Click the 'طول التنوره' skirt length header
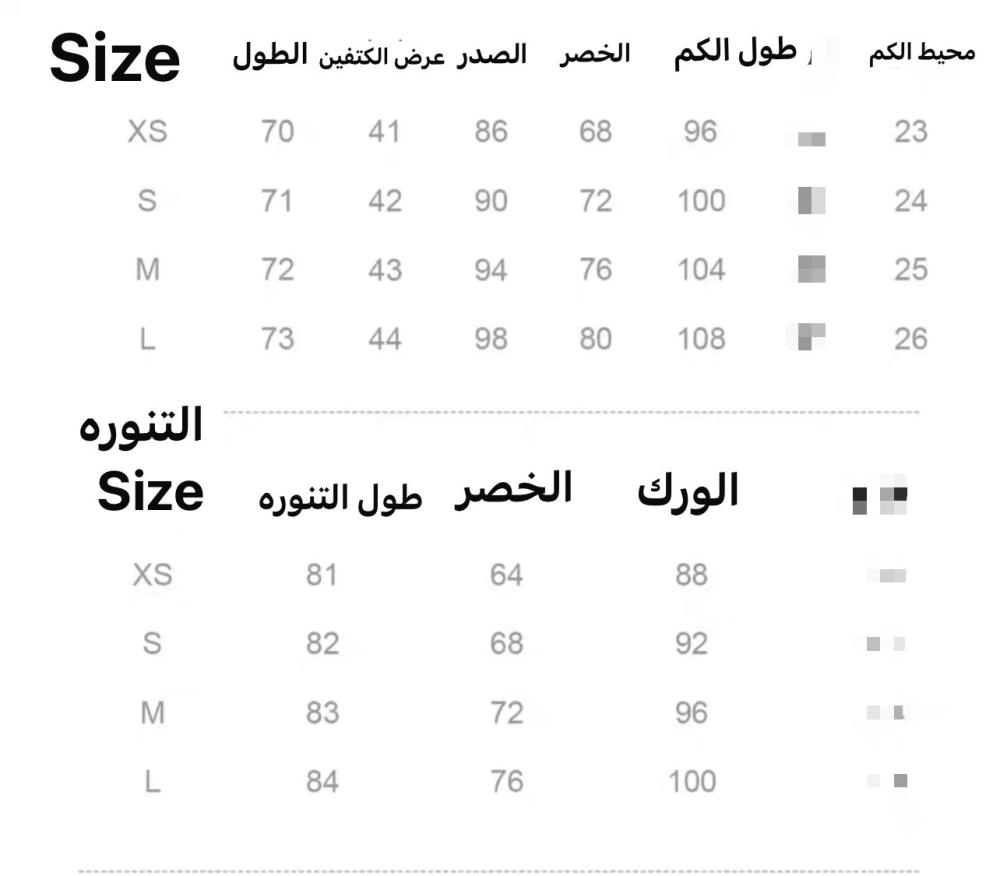1000x876 pixels. click(x=341, y=497)
